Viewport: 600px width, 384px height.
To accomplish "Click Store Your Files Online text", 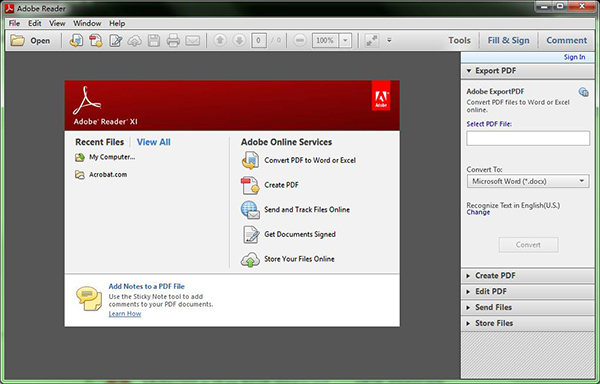I will click(299, 259).
